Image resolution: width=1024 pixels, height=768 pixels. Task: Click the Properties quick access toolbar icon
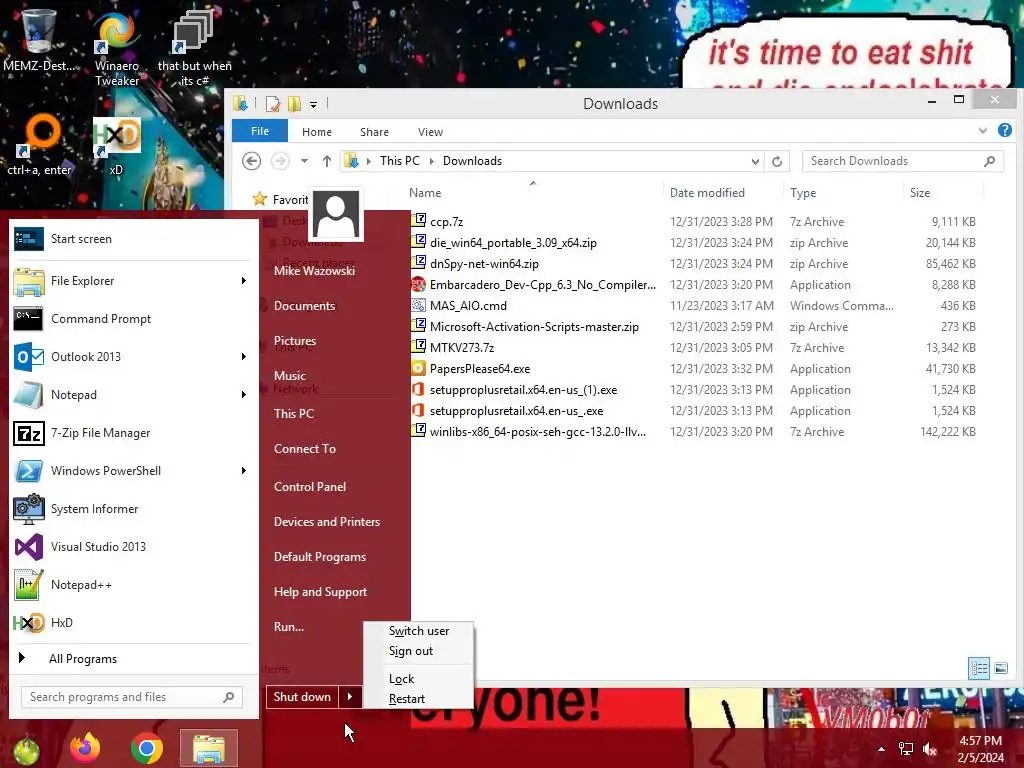[x=272, y=103]
